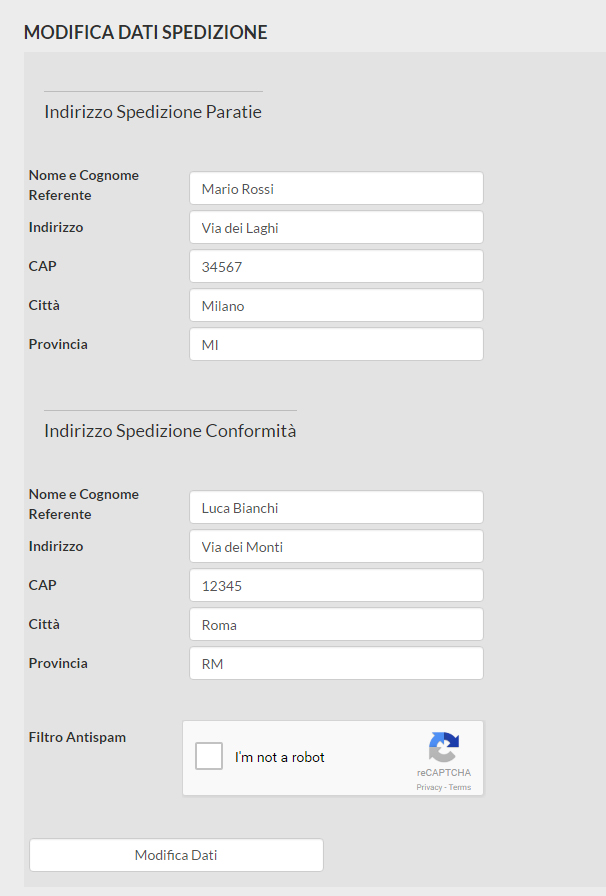
Task: Select the CAP field showing 34567
Action: (335, 266)
